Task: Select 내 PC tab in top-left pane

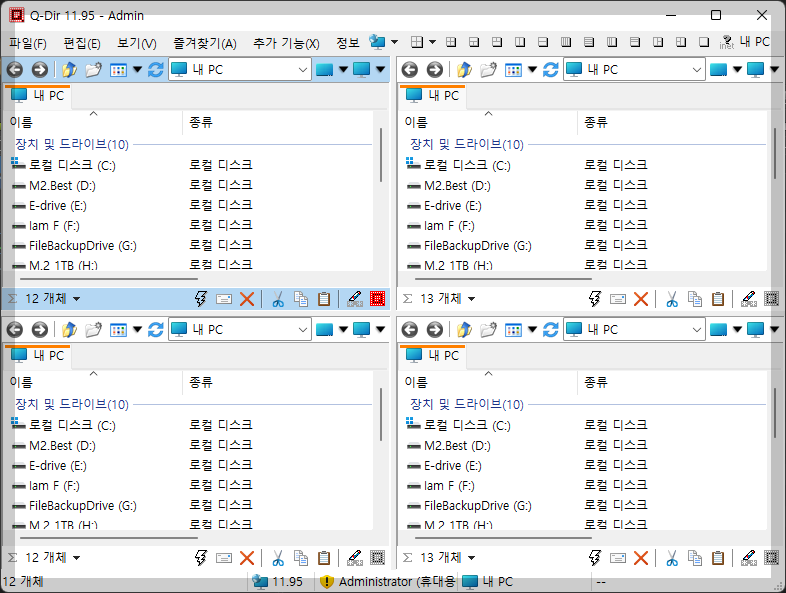Action: (x=38, y=96)
